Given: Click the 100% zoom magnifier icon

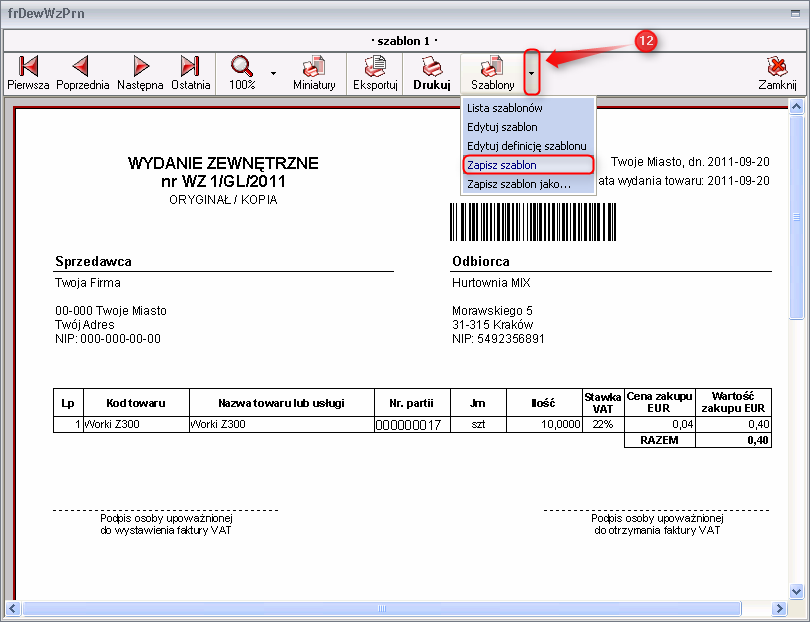Looking at the screenshot, I should point(242,73).
